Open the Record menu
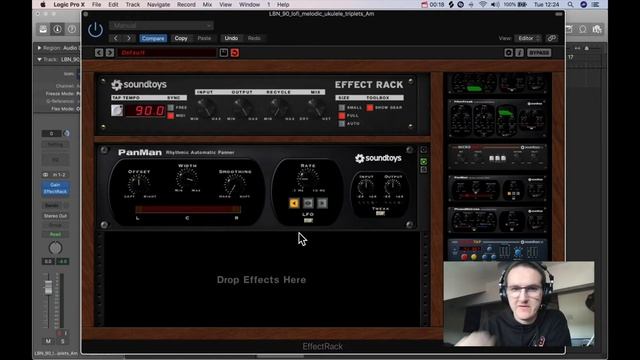The image size is (640, 360). [186, 4]
